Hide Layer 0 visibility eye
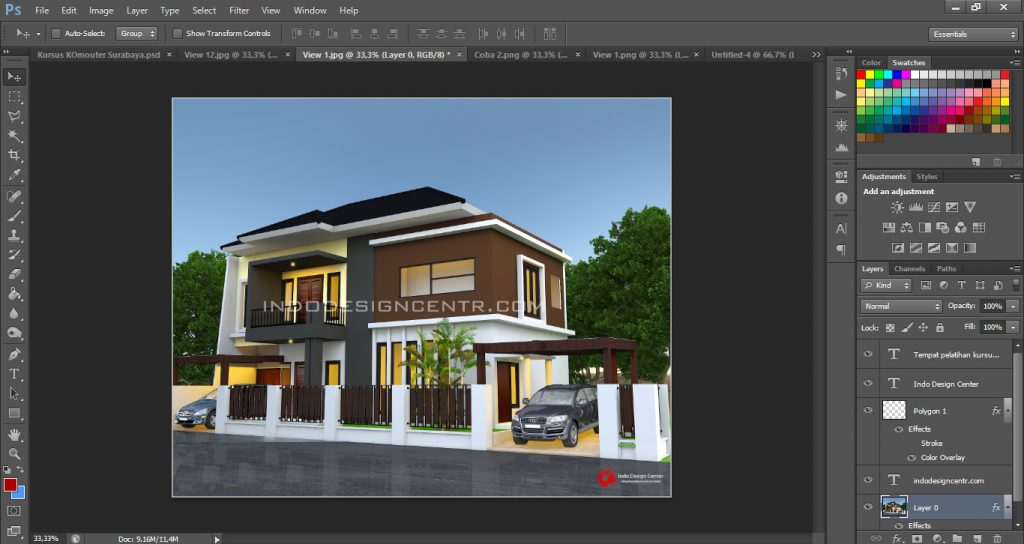 tap(868, 507)
